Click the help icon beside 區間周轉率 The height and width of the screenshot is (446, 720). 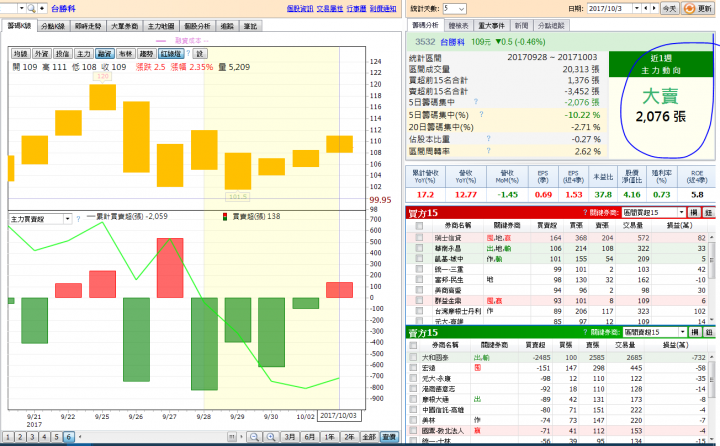coord(489,150)
